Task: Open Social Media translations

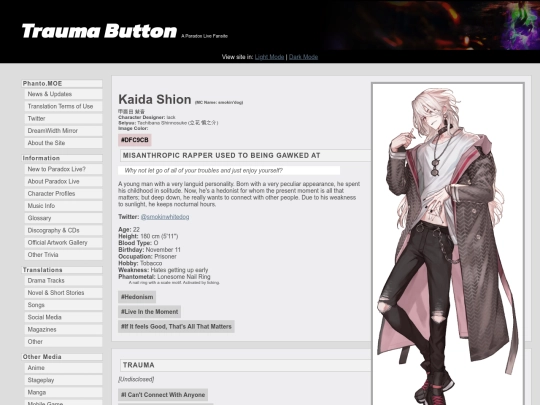Action: pyautogui.click(x=63, y=317)
